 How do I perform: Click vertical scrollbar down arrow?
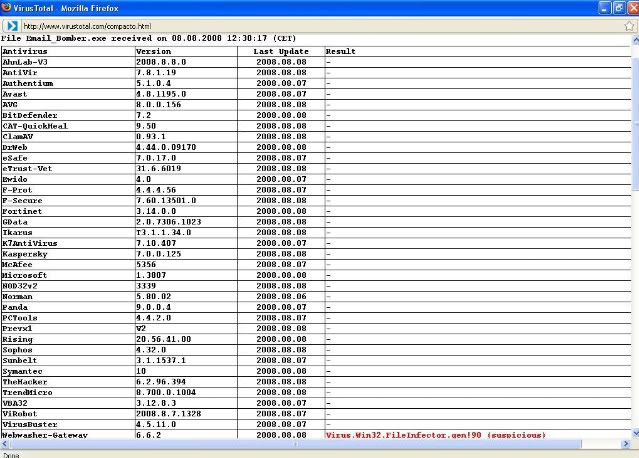point(635,433)
